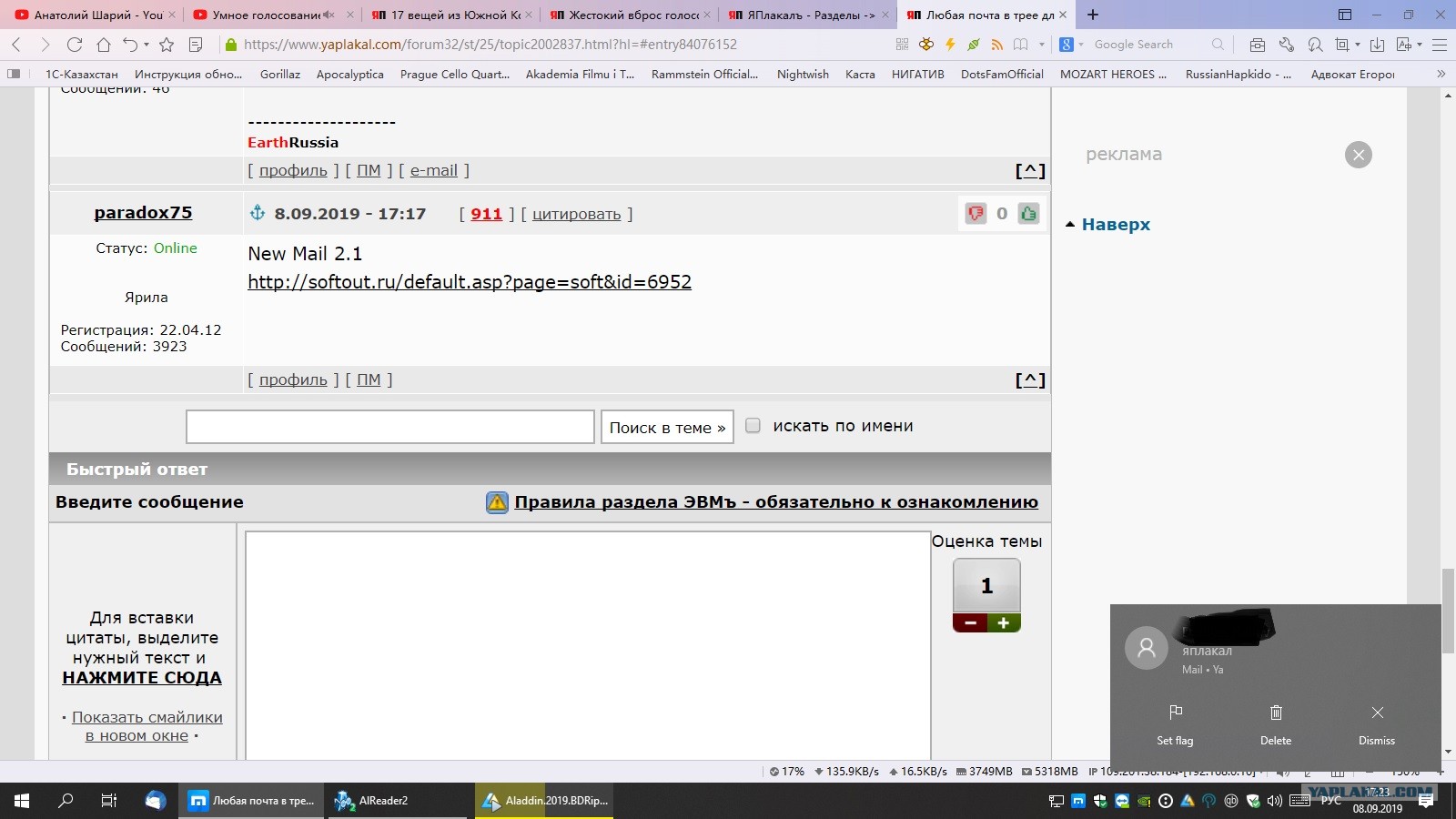Switch to the '17 вещей из Южной К' tab
The width and height of the screenshot is (1456, 819).
pos(450,15)
